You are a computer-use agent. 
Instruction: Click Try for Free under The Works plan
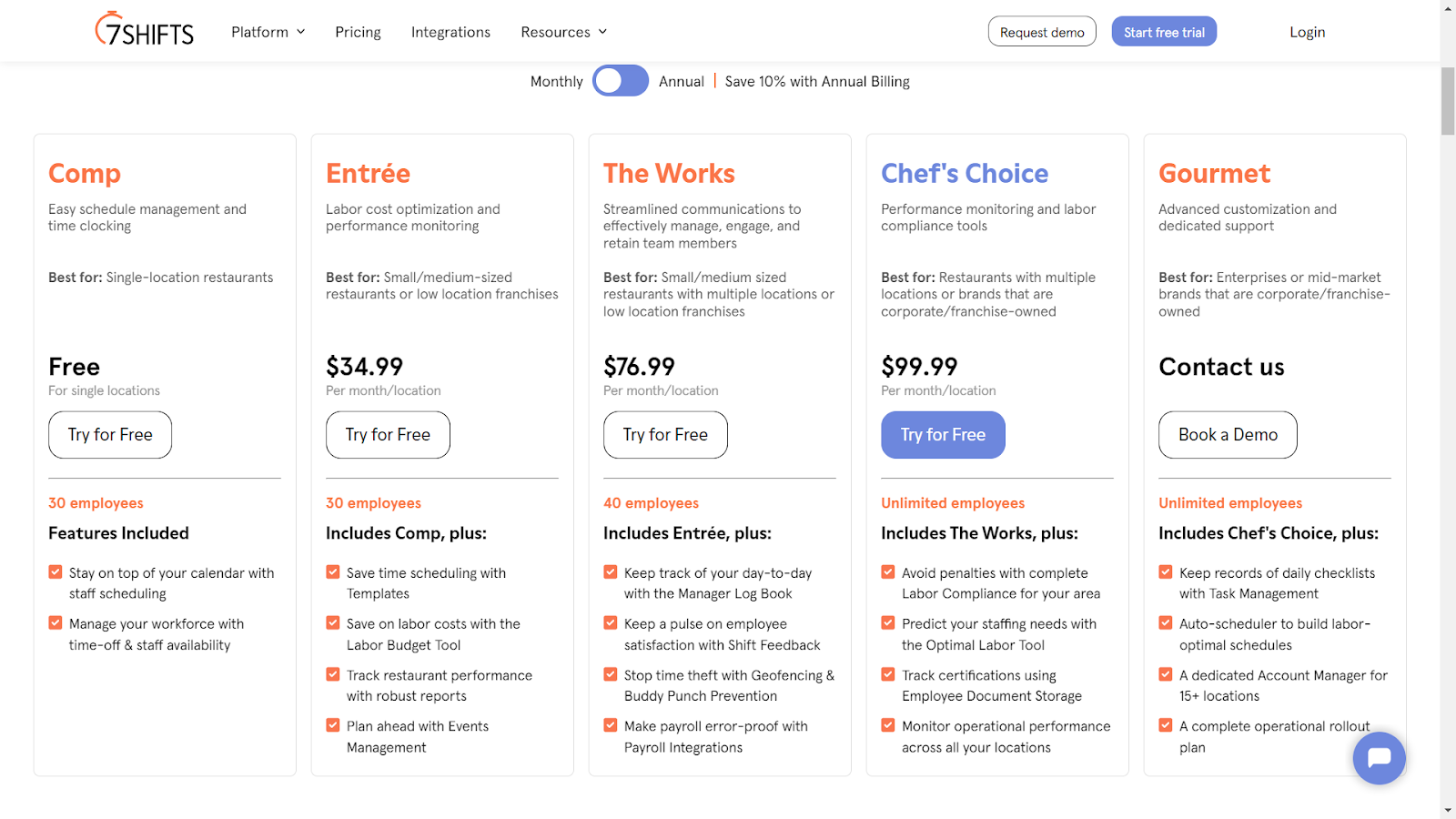tap(665, 434)
